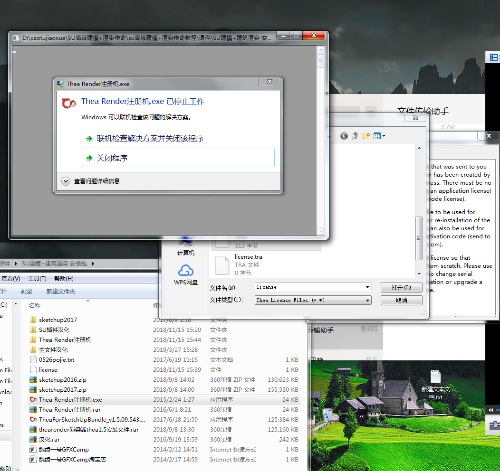Select the first GFXComp internet shortcut
The width and height of the screenshot is (500, 471).
[x=59, y=450]
